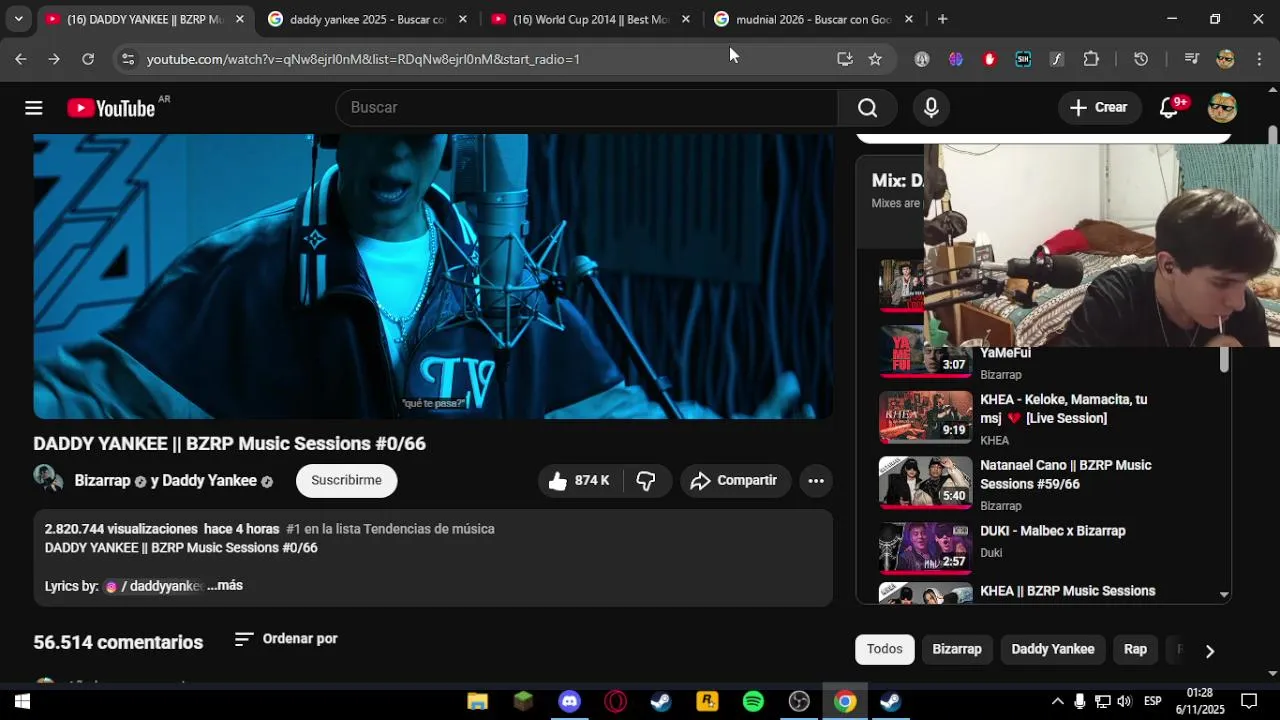This screenshot has width=1280, height=720.
Task: Open Chrome history clock icon
Action: tap(1141, 59)
